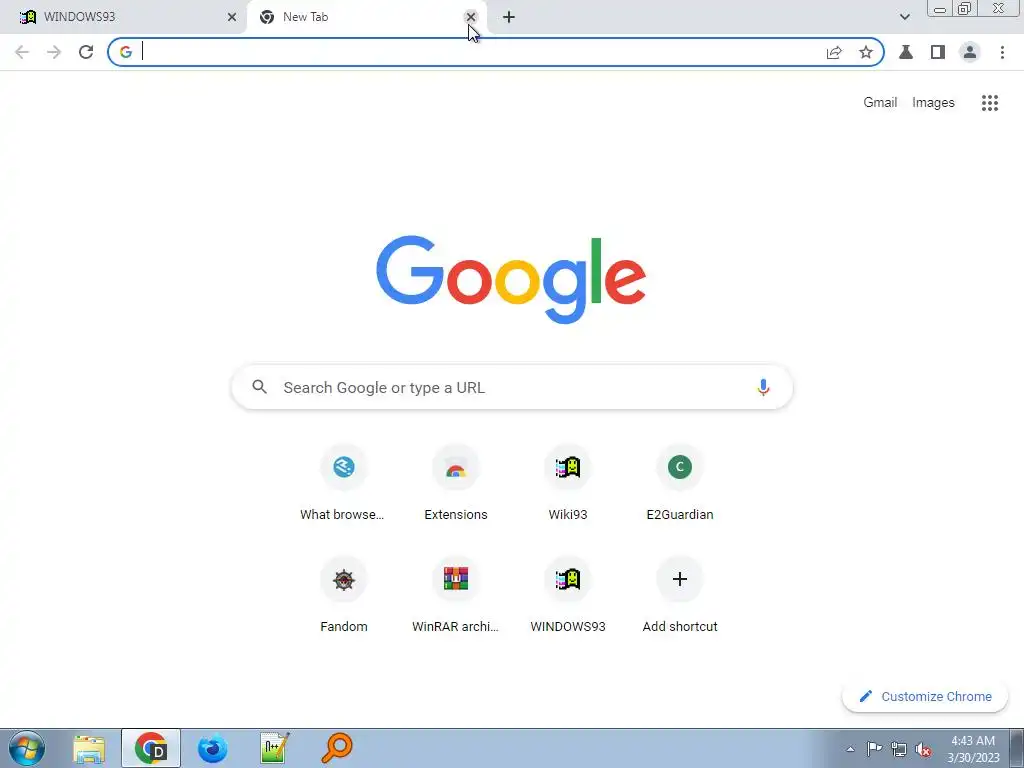Select the New Tab tab

[366, 17]
